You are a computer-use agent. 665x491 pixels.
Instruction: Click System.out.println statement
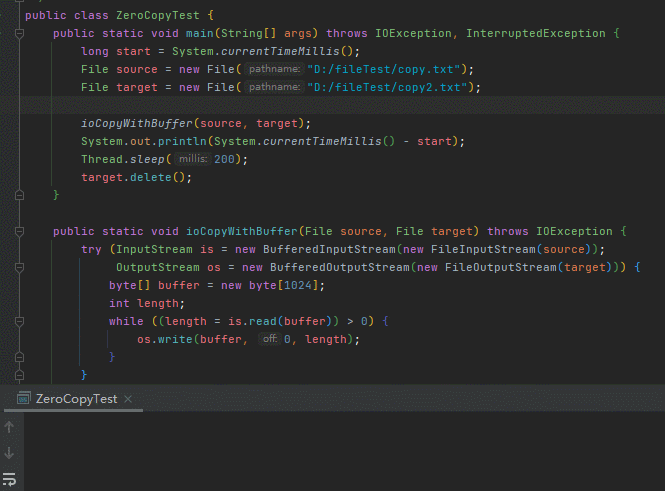(273, 141)
